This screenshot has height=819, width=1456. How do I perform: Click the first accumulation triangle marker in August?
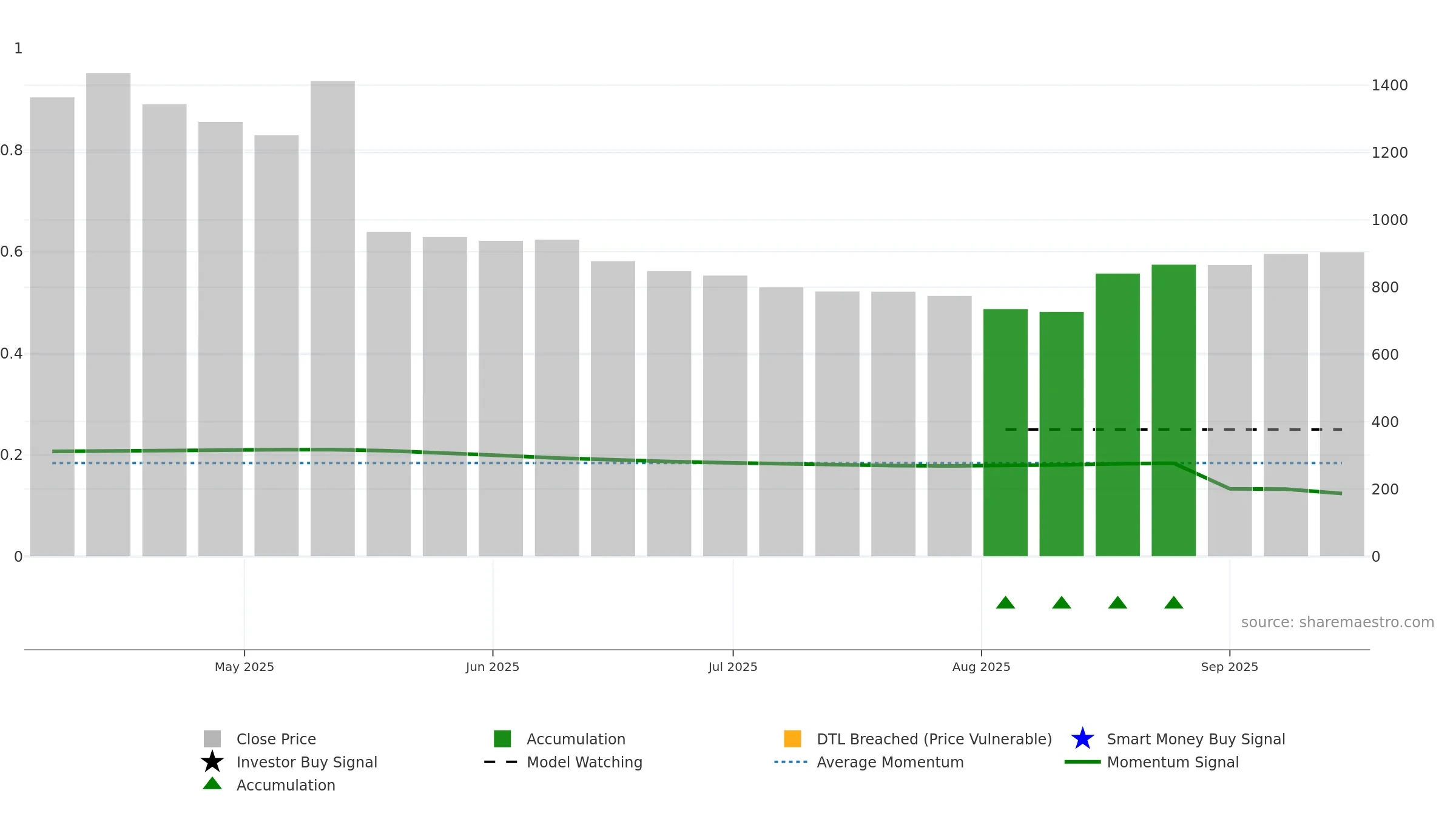coord(1005,602)
